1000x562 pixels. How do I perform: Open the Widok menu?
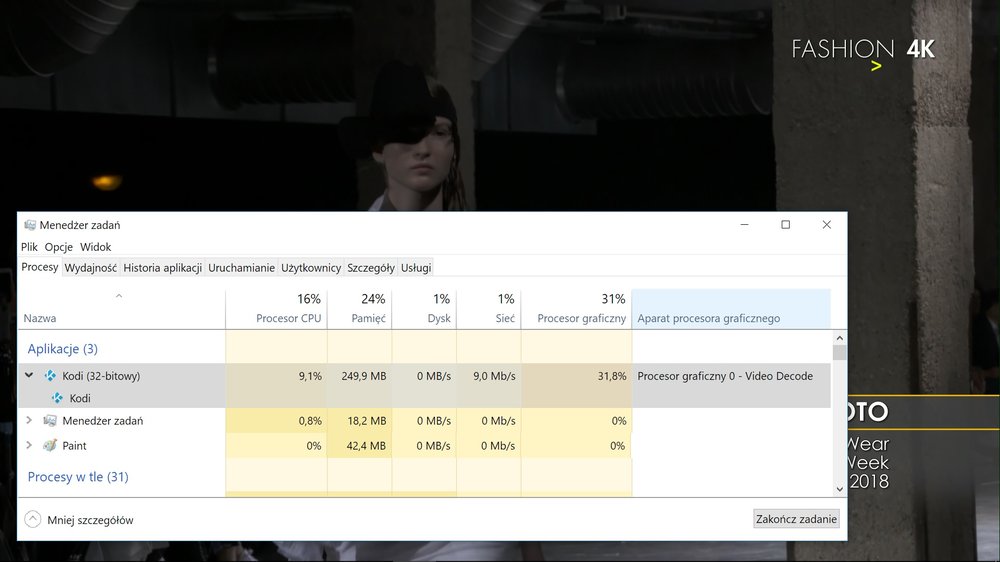click(x=96, y=247)
